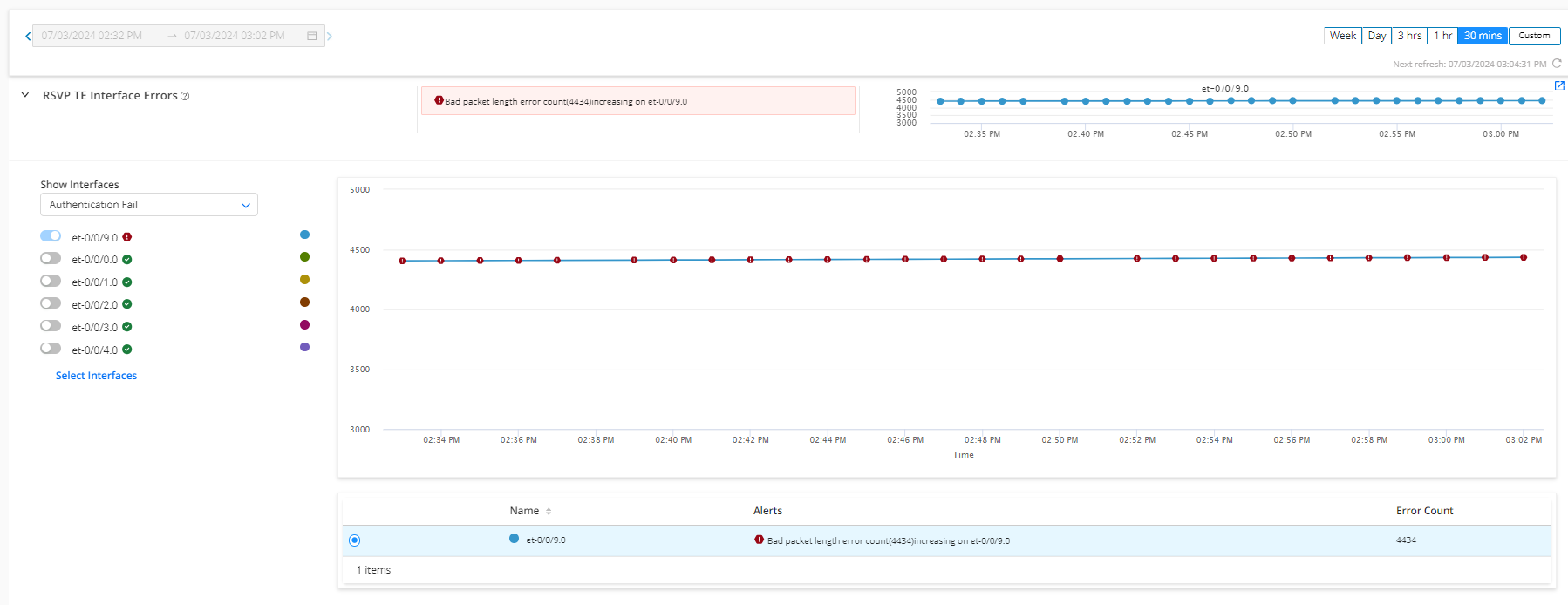Image resolution: width=1568 pixels, height=605 pixels.
Task: Toggle off the et-0/0/9.0 interface switch
Action: (x=51, y=236)
